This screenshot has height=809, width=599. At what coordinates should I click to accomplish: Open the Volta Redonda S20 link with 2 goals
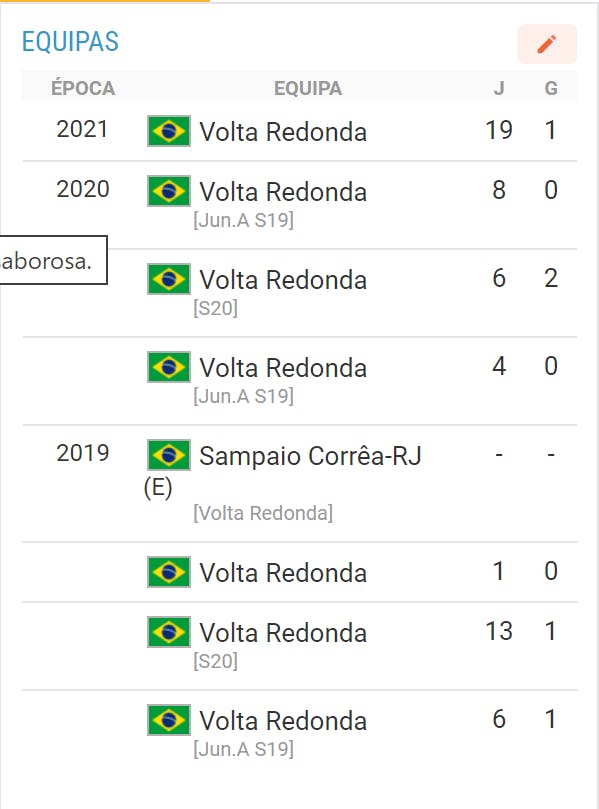[283, 280]
